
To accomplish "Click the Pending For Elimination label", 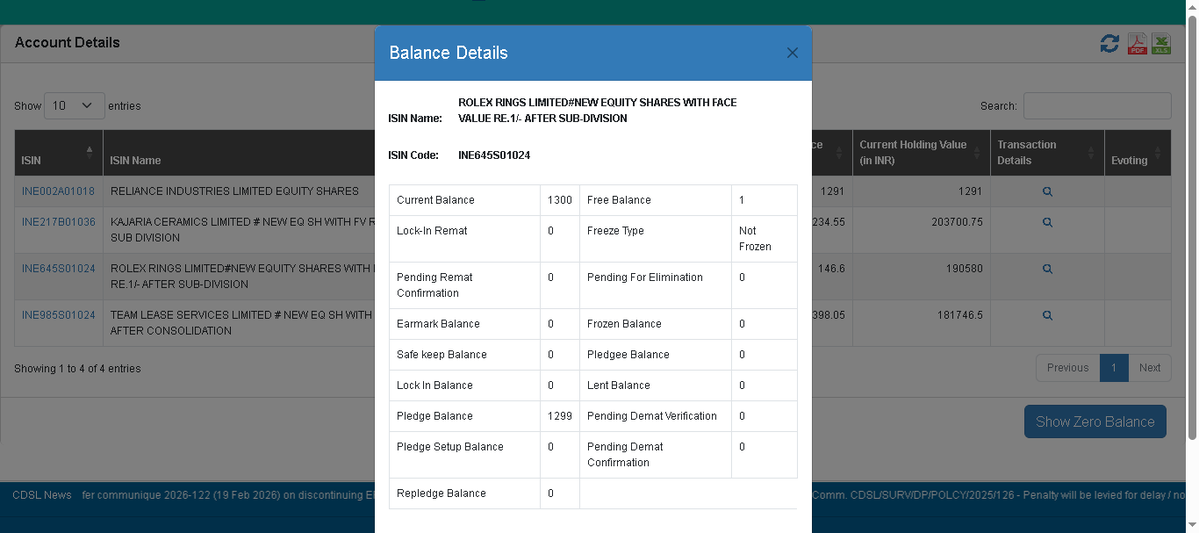I will [x=645, y=277].
